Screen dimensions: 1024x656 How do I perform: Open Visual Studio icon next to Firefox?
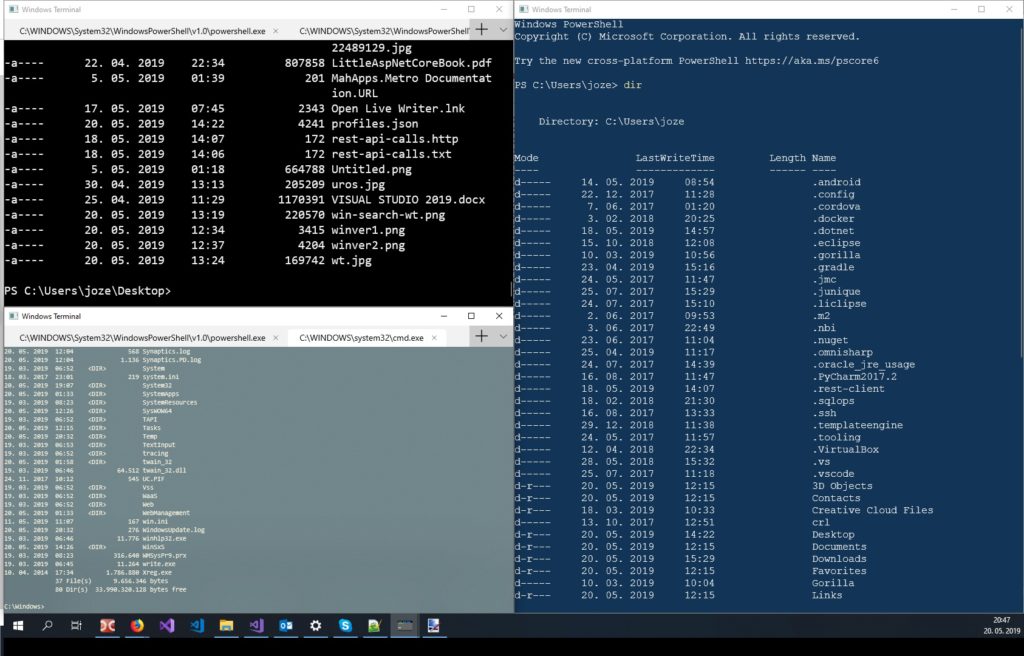coord(167,626)
